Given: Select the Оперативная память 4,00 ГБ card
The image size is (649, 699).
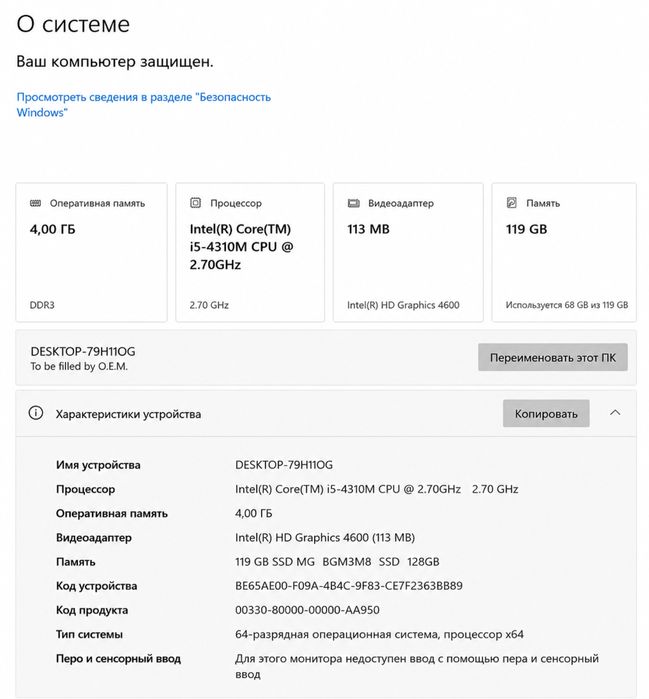Looking at the screenshot, I should click(x=91, y=252).
